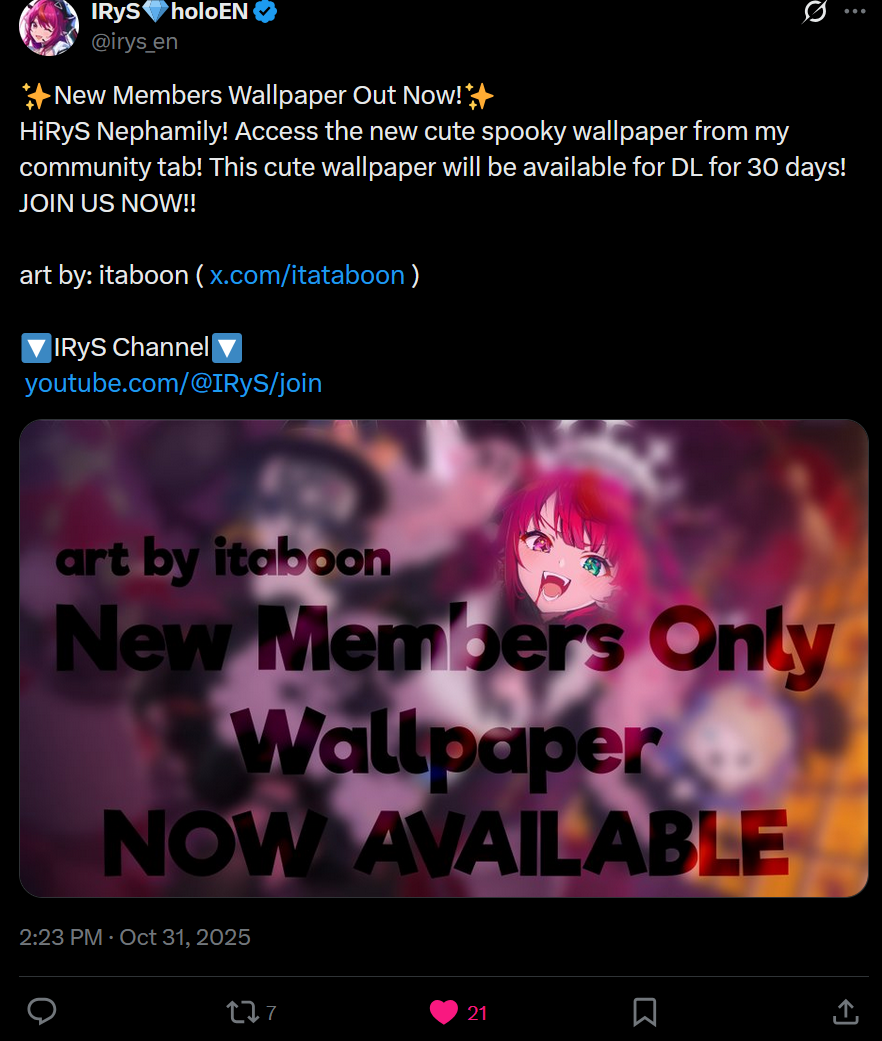
Task: Click the diamond emoji in the display name
Action: click(x=156, y=11)
